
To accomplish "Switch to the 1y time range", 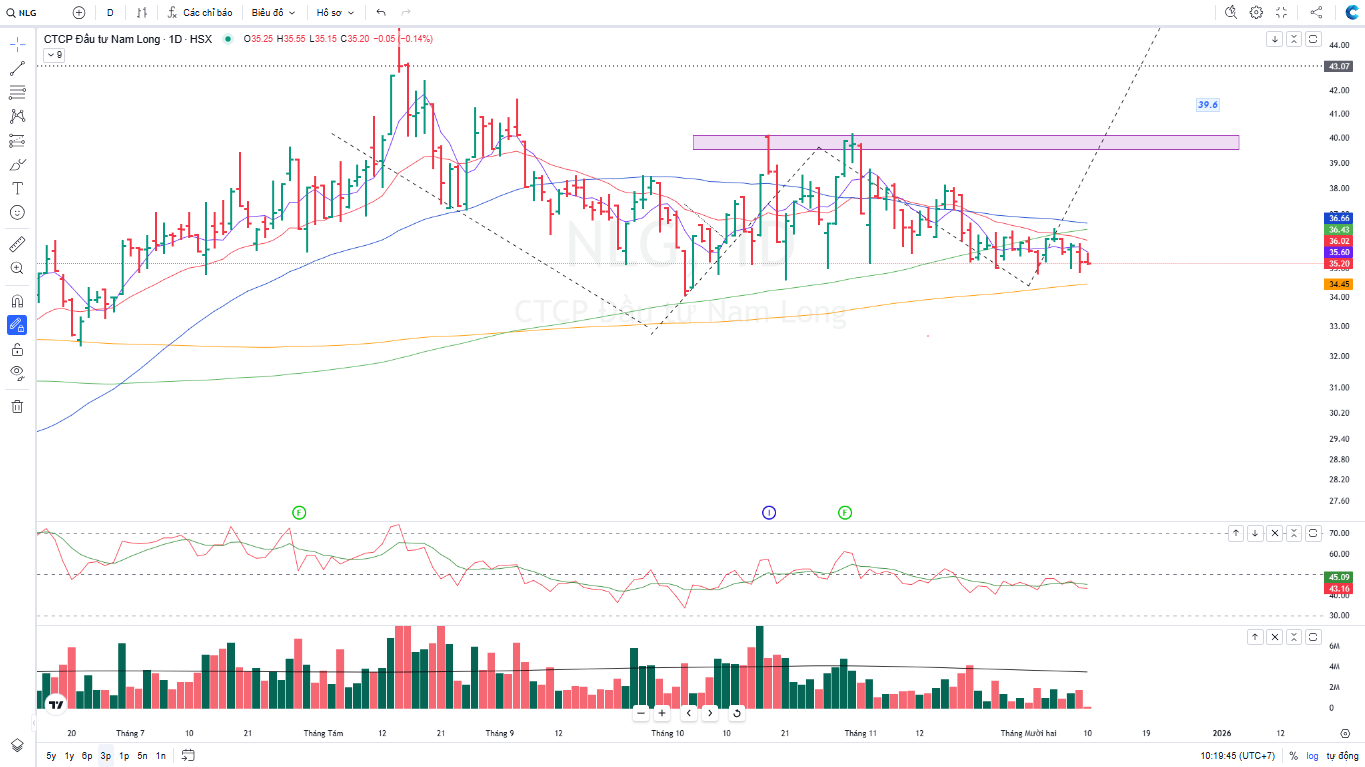I will (69, 756).
